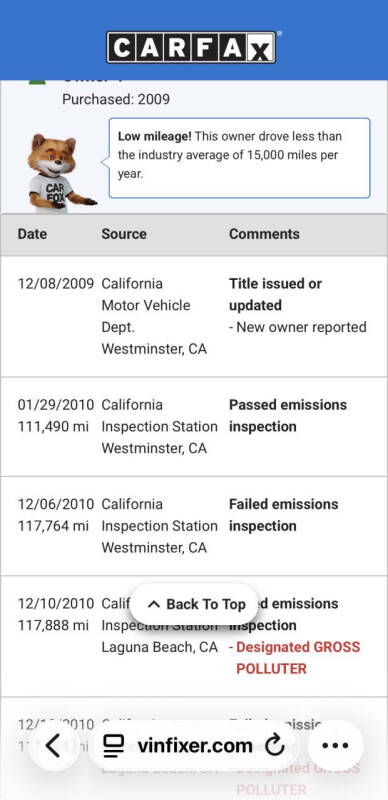Tap the Back To Top button
388x800 pixels.
[x=194, y=605]
